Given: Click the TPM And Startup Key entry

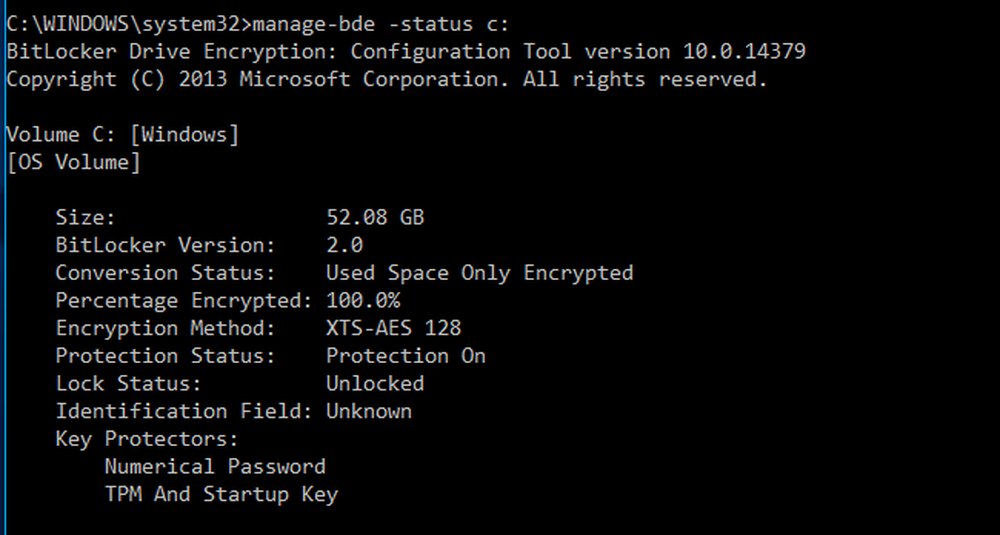Looking at the screenshot, I should click(221, 494).
